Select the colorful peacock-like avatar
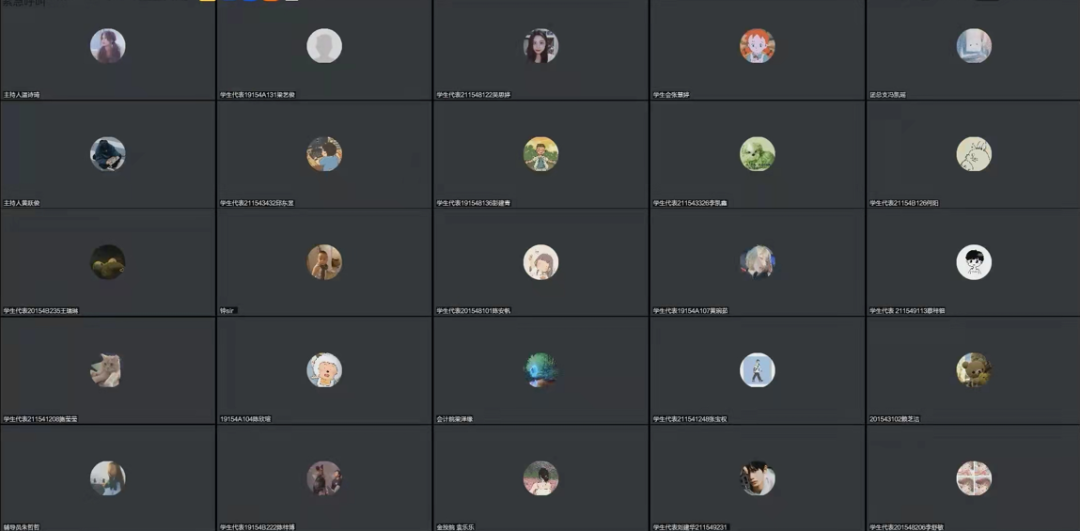 click(x=541, y=370)
